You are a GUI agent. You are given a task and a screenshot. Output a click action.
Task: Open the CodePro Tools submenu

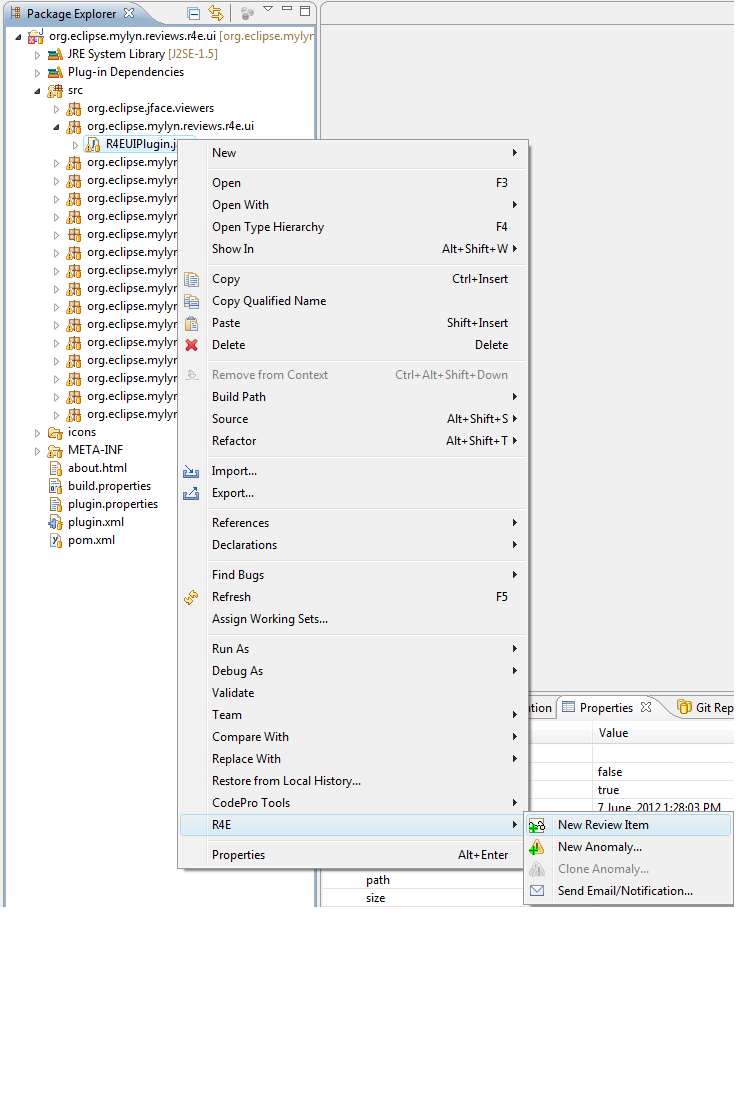click(353, 803)
